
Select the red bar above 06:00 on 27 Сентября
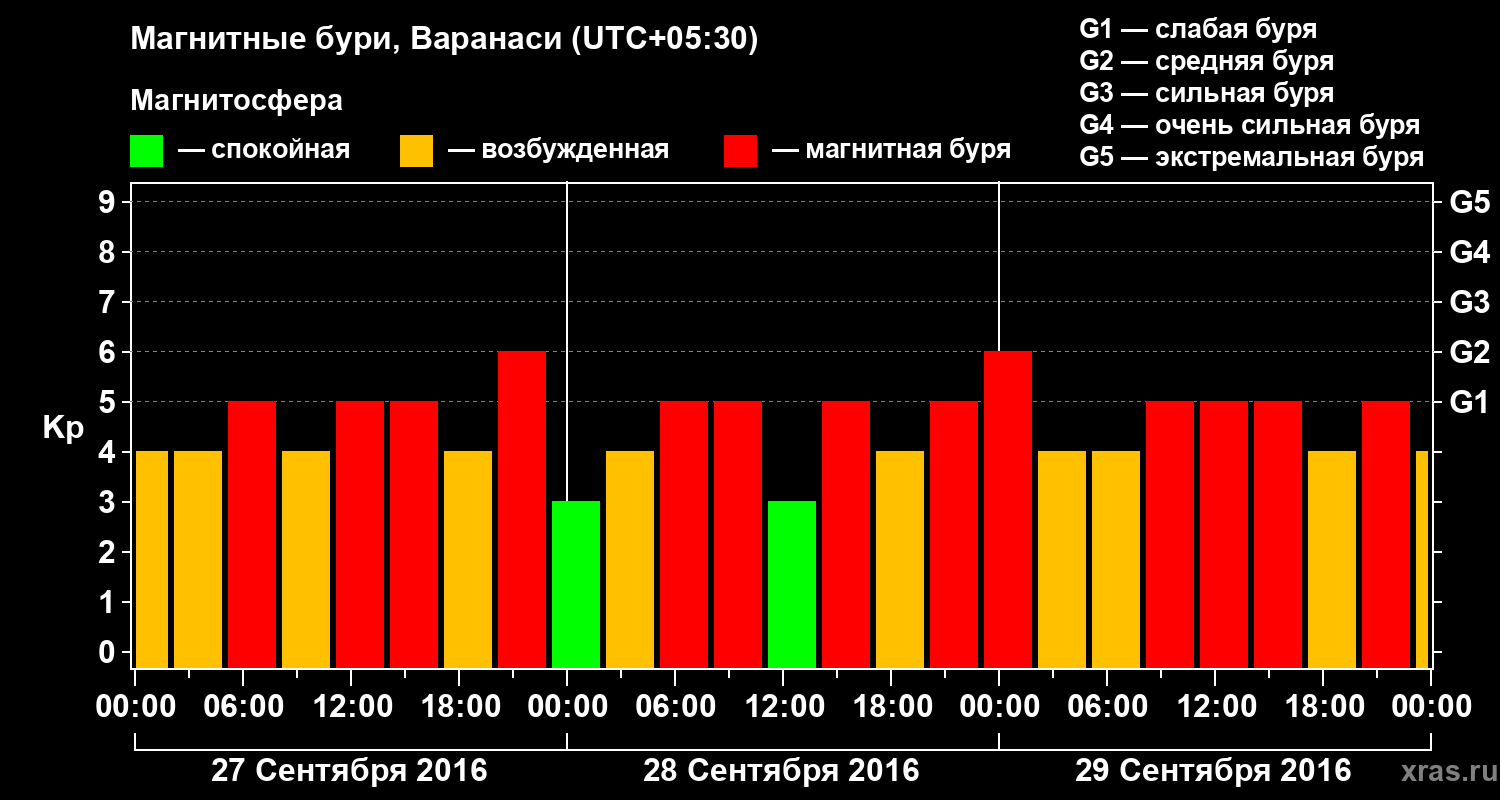[252, 535]
